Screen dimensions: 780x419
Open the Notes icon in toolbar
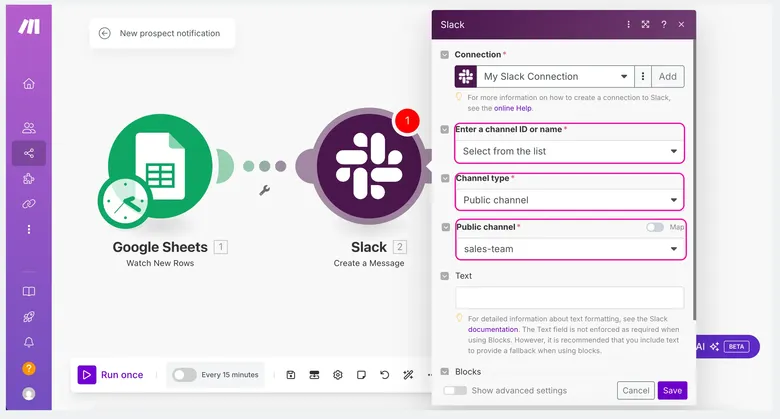point(362,375)
